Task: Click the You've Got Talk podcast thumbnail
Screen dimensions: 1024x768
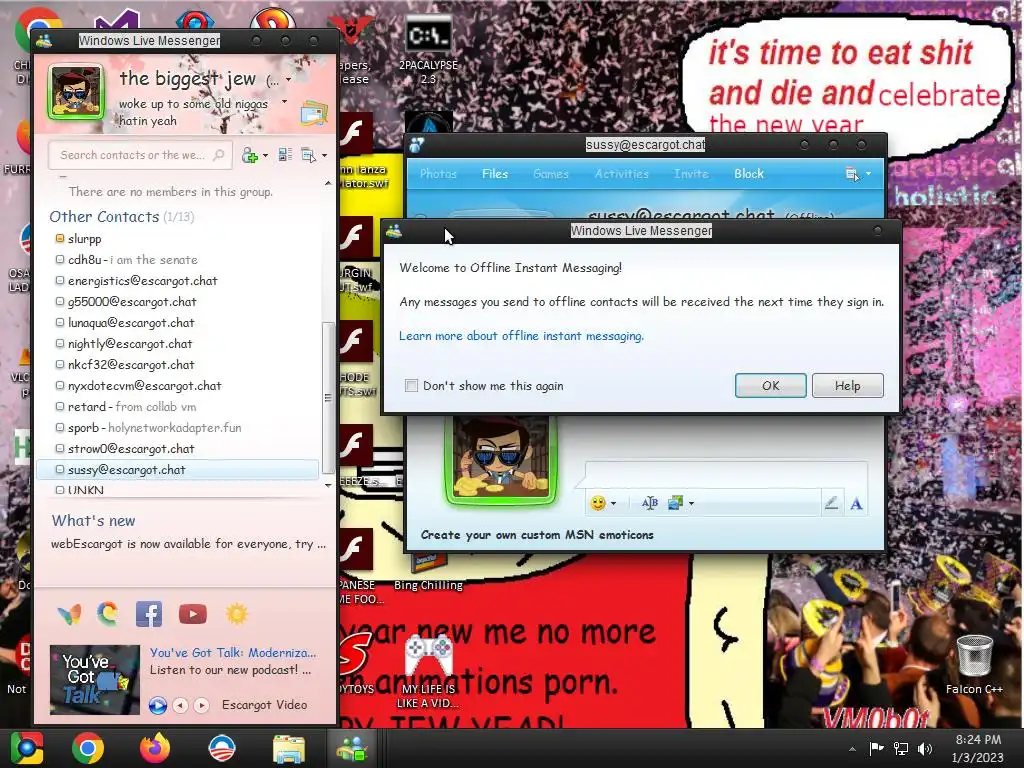Action: (x=95, y=679)
